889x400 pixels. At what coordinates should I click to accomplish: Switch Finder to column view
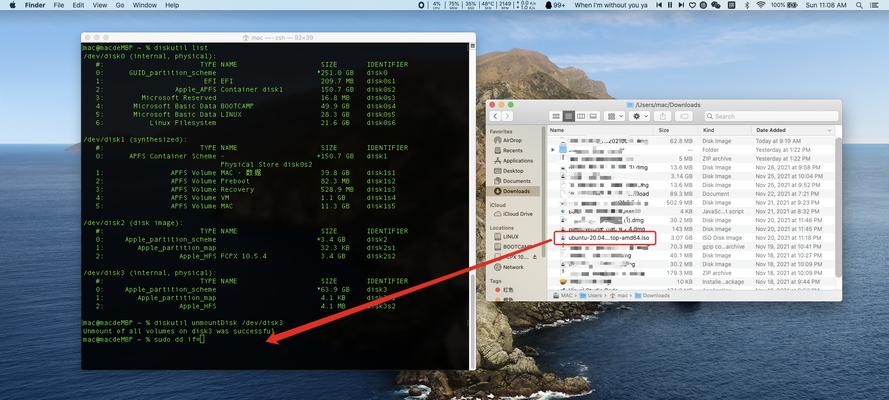click(x=581, y=116)
